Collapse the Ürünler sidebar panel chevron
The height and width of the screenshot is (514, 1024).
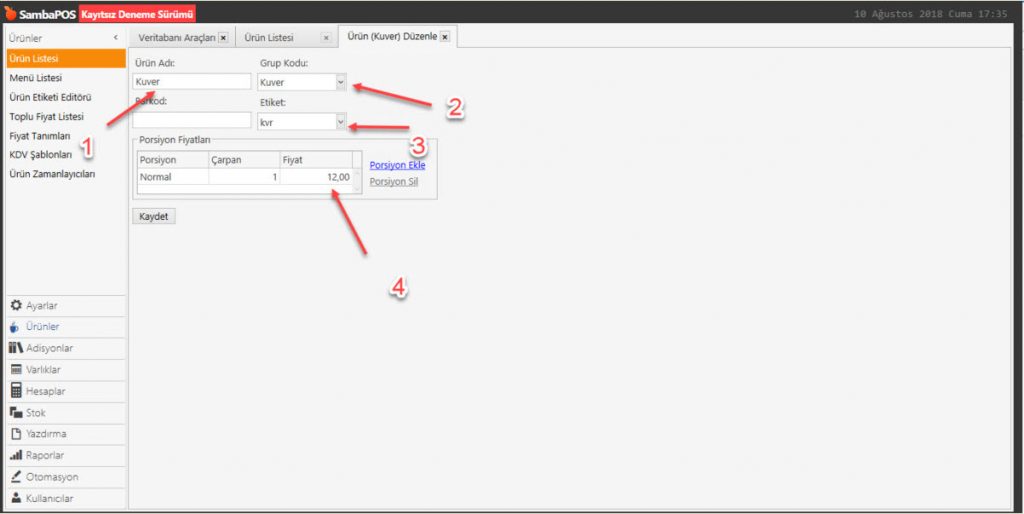pyautogui.click(x=116, y=38)
